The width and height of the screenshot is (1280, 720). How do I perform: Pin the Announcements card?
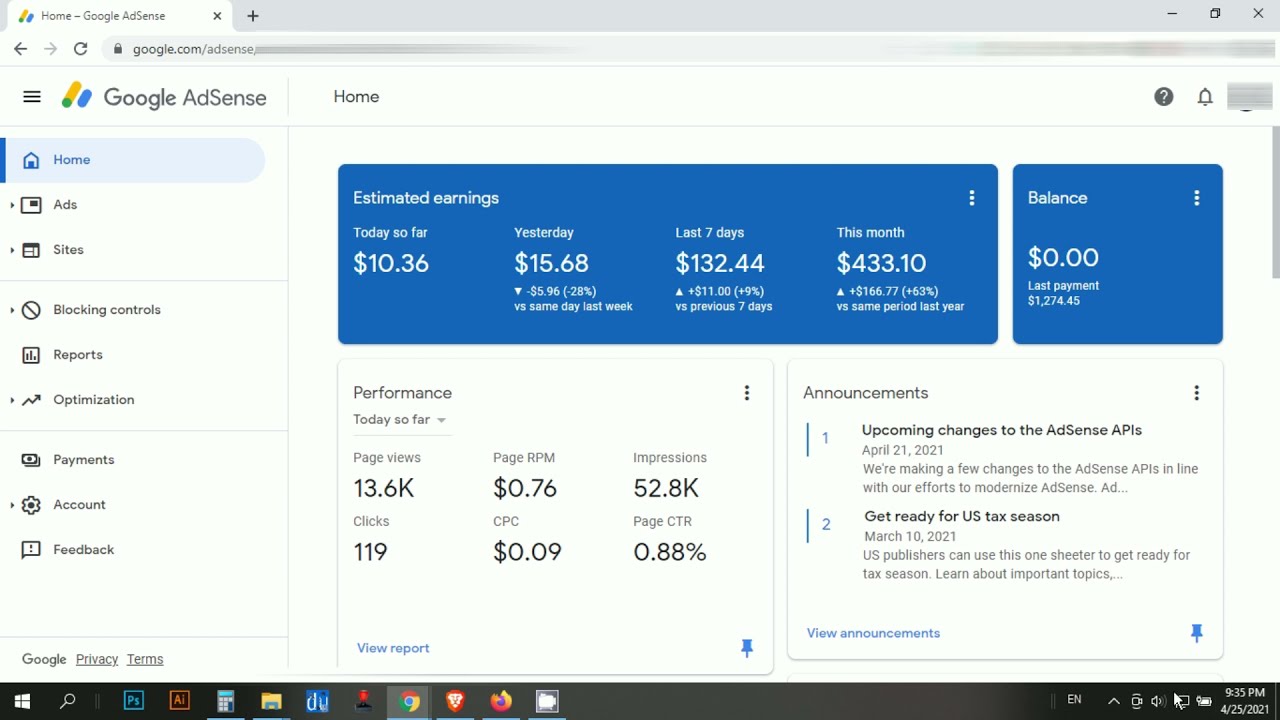tap(1197, 633)
